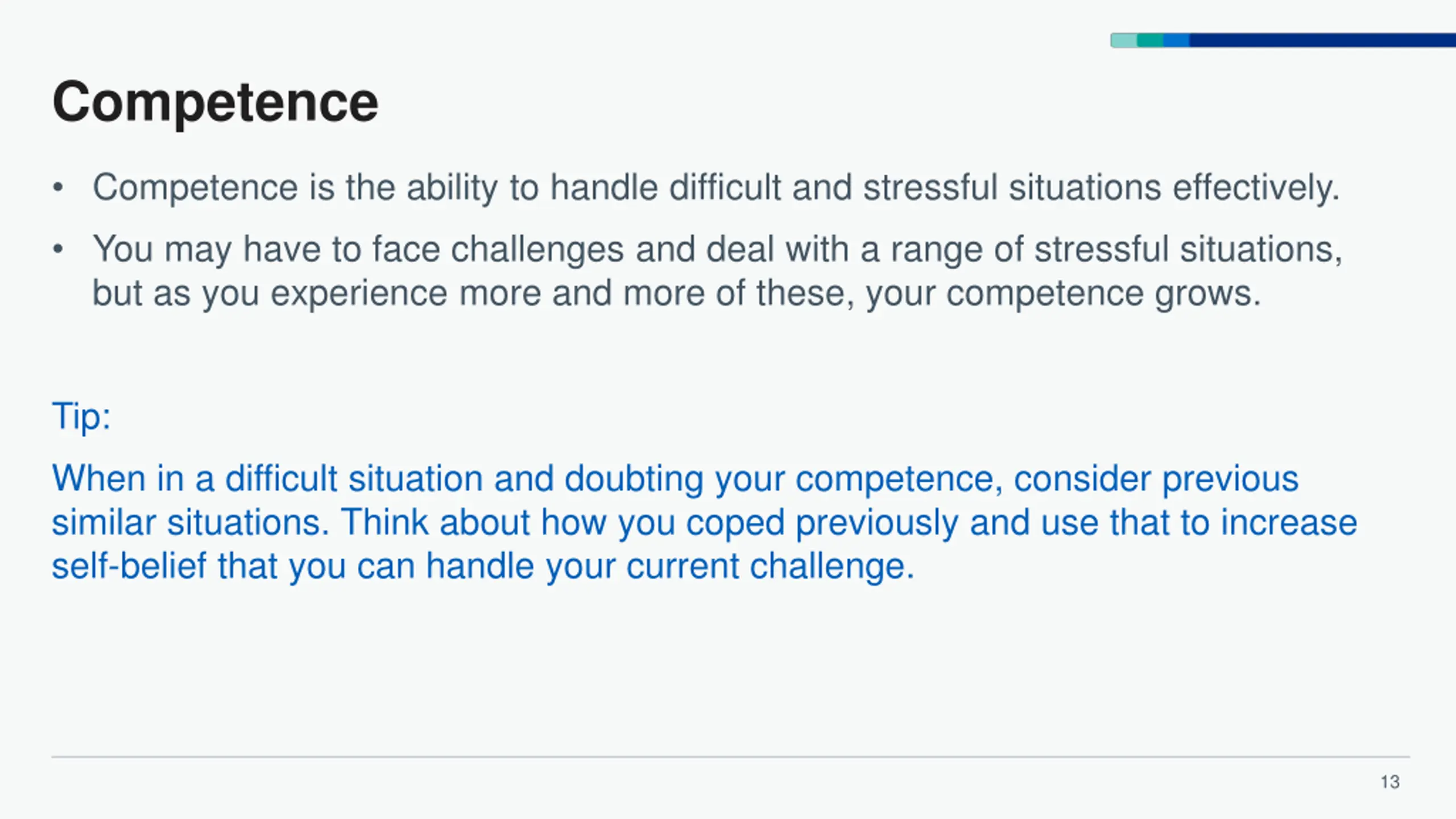
Task: Click the line starting "You may have to face"
Action: point(717,249)
